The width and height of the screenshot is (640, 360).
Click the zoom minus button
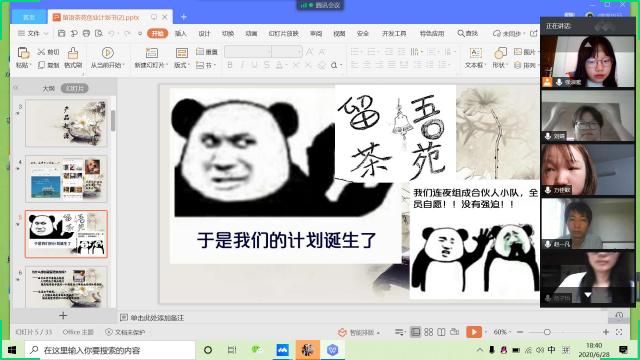pos(520,332)
